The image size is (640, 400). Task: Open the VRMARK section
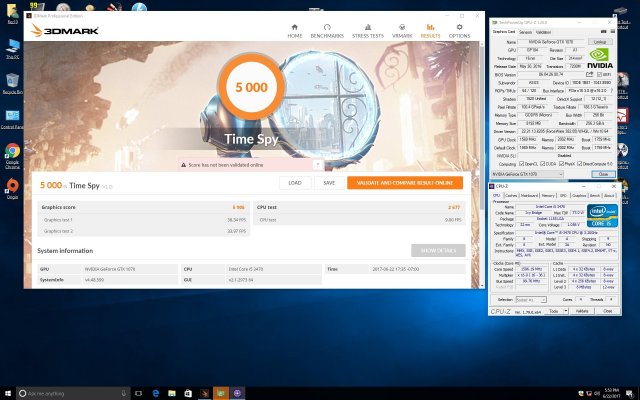click(402, 32)
